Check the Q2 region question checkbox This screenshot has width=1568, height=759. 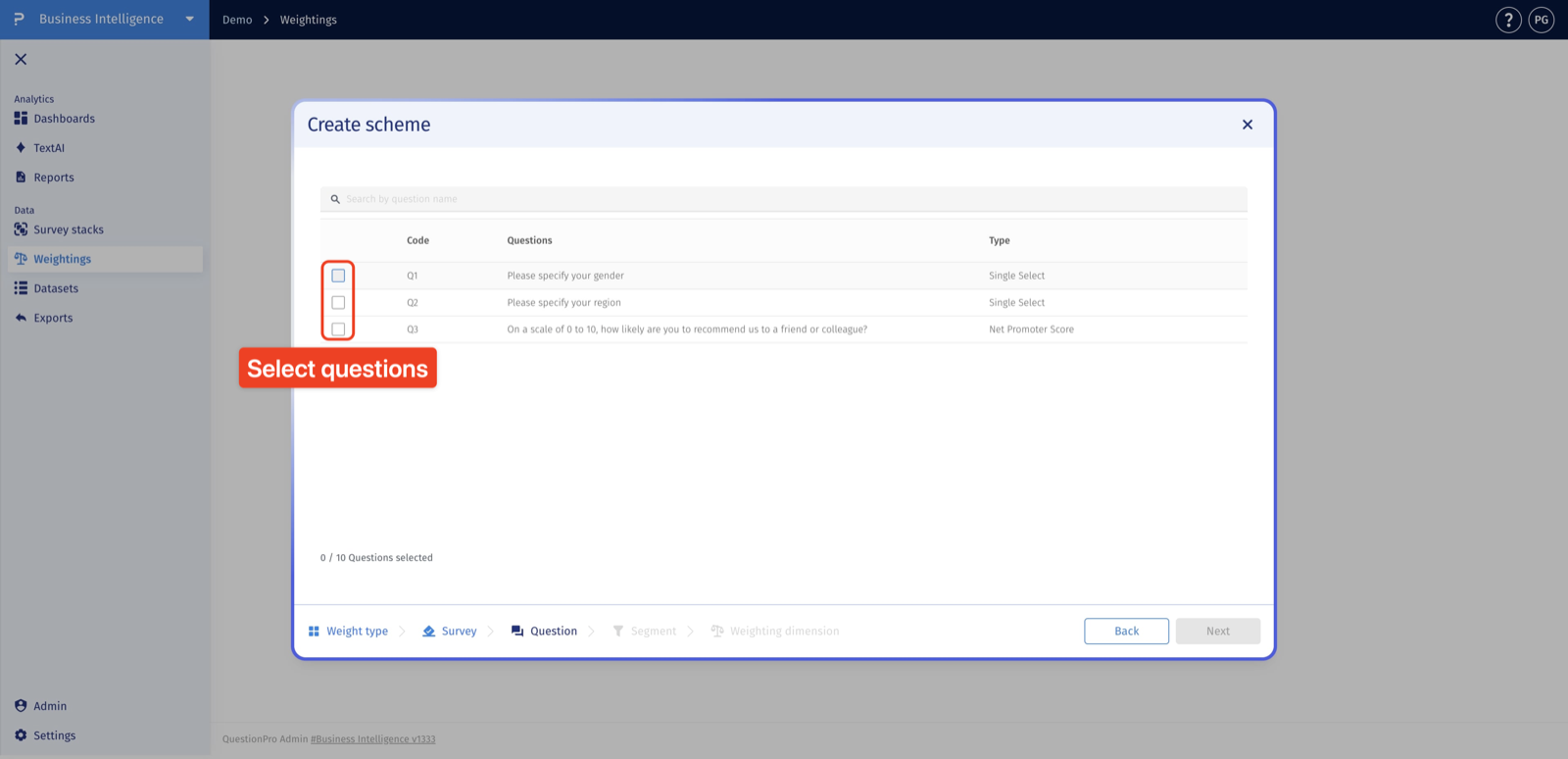338,302
